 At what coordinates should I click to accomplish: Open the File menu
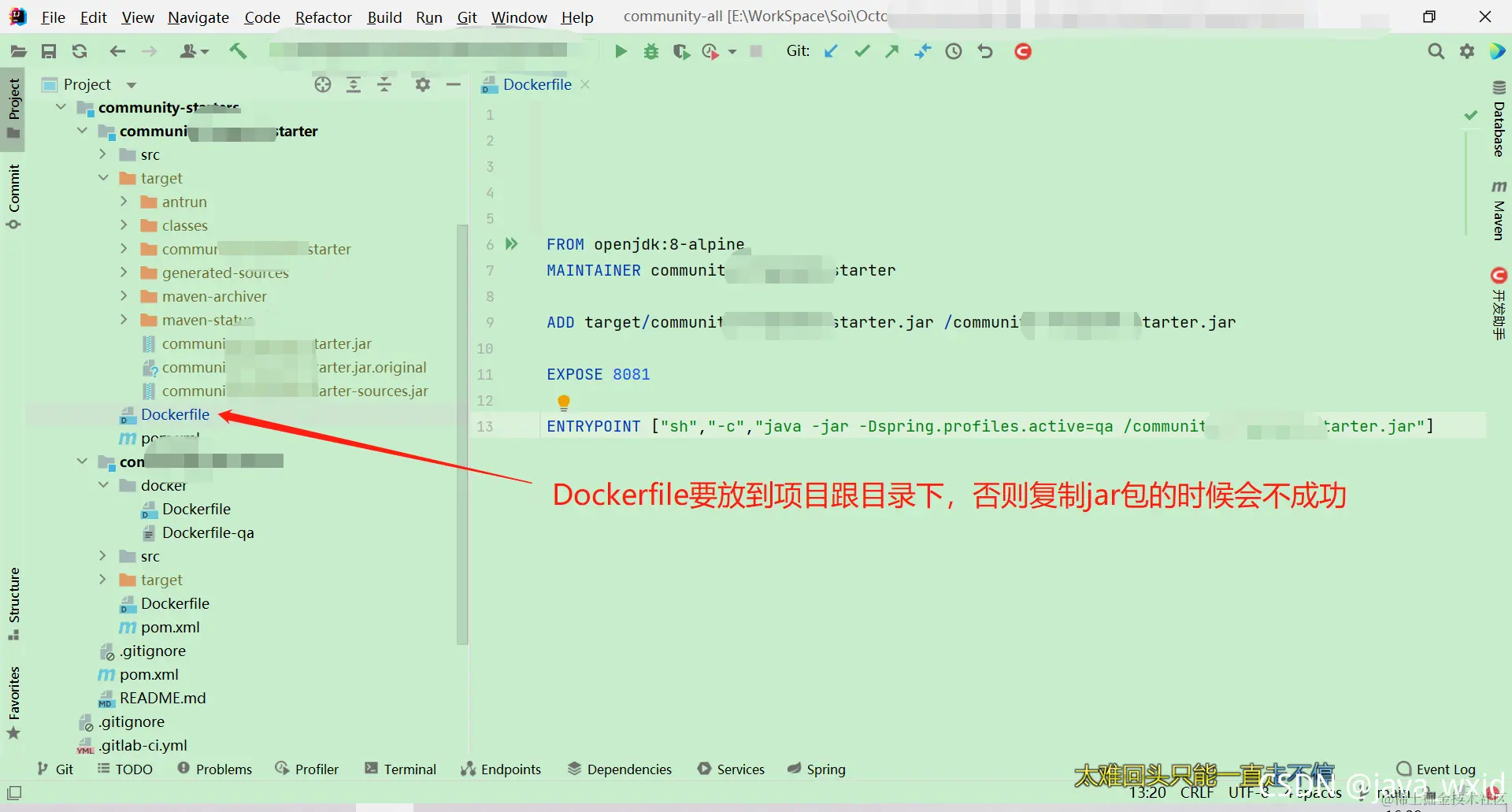(53, 17)
